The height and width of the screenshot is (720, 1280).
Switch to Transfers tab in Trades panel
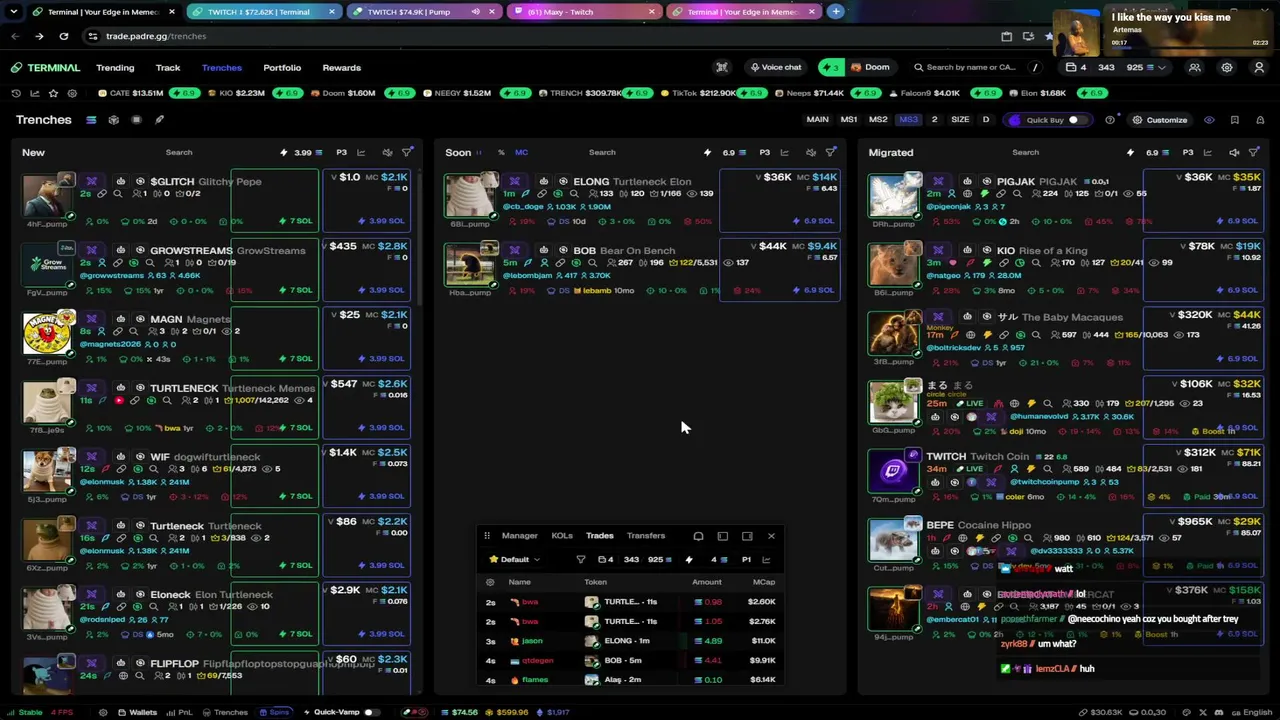coord(645,536)
